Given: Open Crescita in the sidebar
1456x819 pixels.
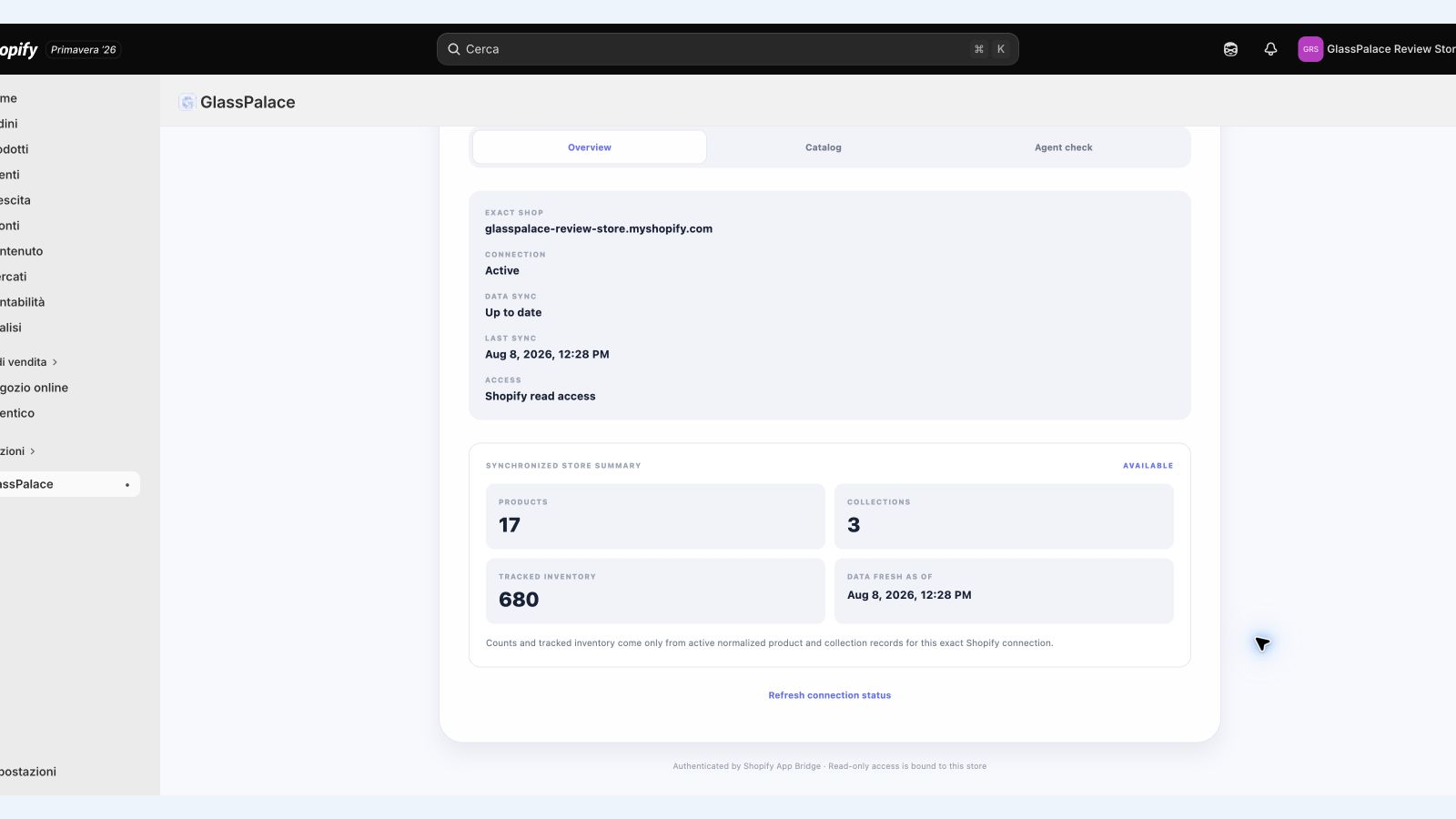Looking at the screenshot, I should [x=69, y=200].
